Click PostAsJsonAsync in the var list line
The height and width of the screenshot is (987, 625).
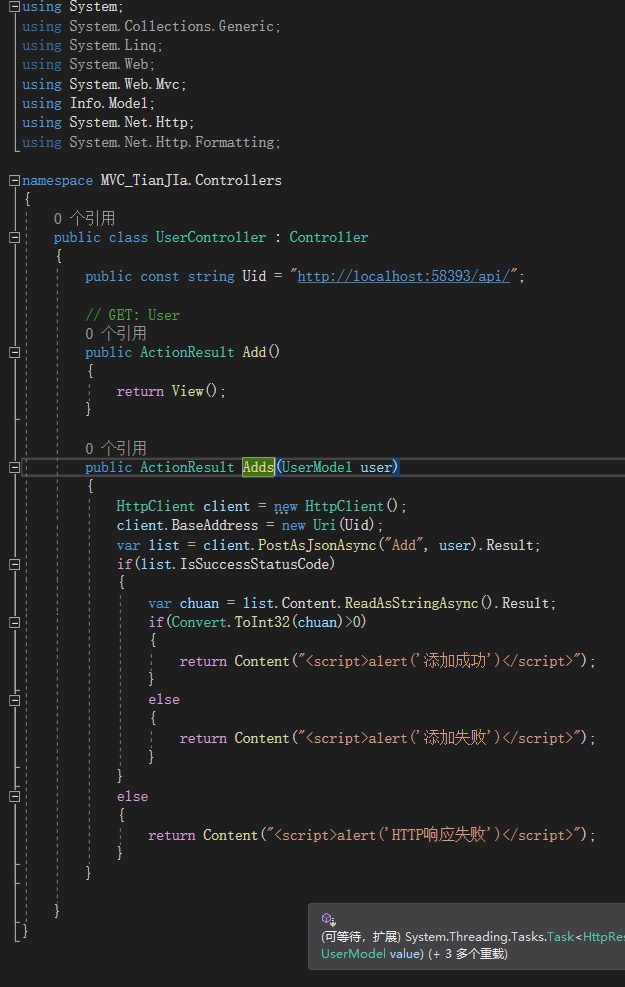pos(317,545)
